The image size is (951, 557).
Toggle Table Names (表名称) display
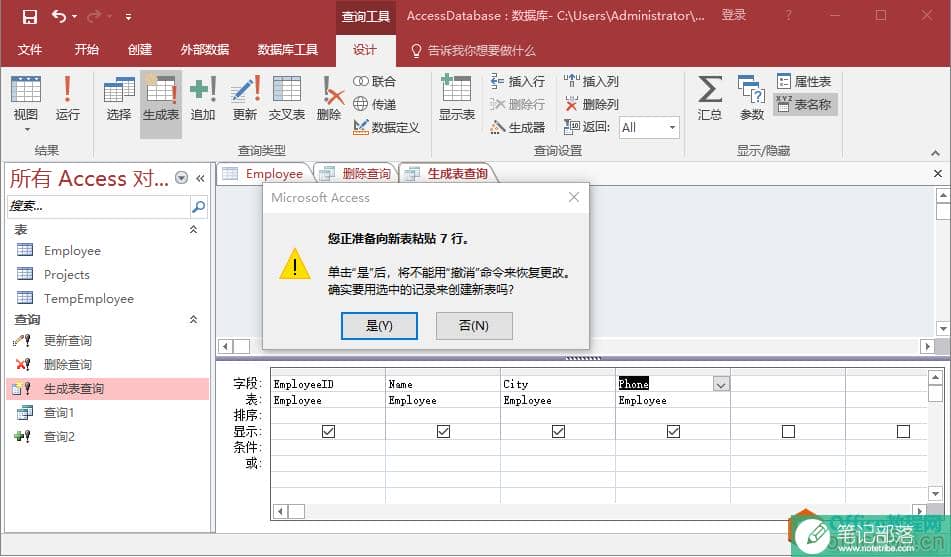coord(805,104)
